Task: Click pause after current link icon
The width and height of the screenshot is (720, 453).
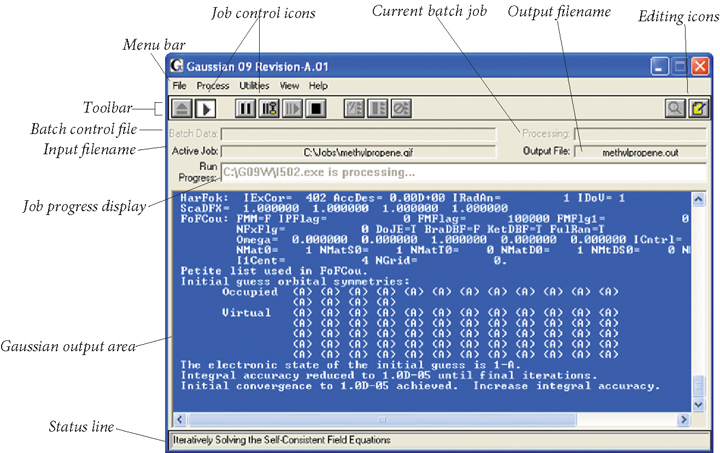Action: coord(269,108)
